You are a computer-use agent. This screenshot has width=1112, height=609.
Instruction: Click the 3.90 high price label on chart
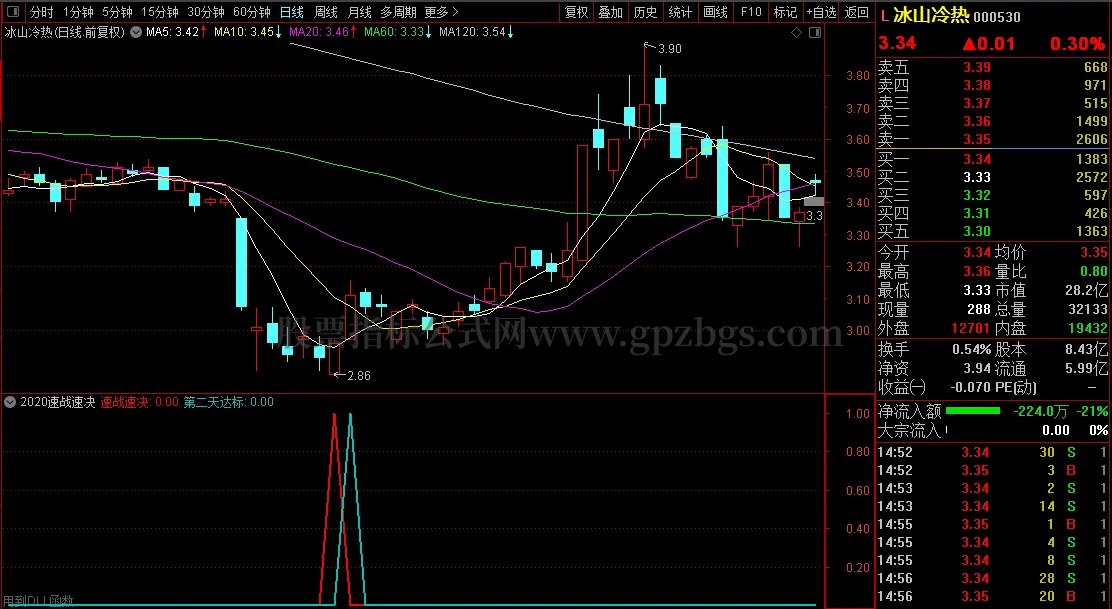pyautogui.click(x=669, y=49)
